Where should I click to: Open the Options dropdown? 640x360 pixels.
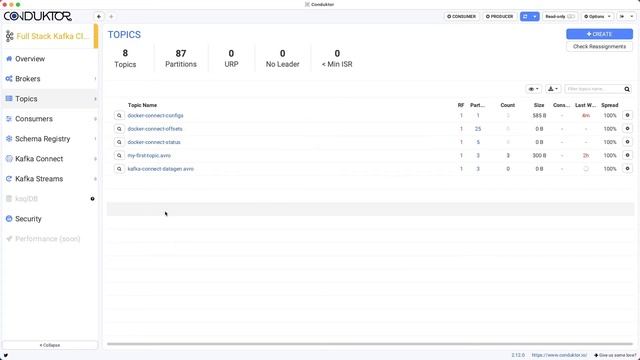pyautogui.click(x=598, y=16)
